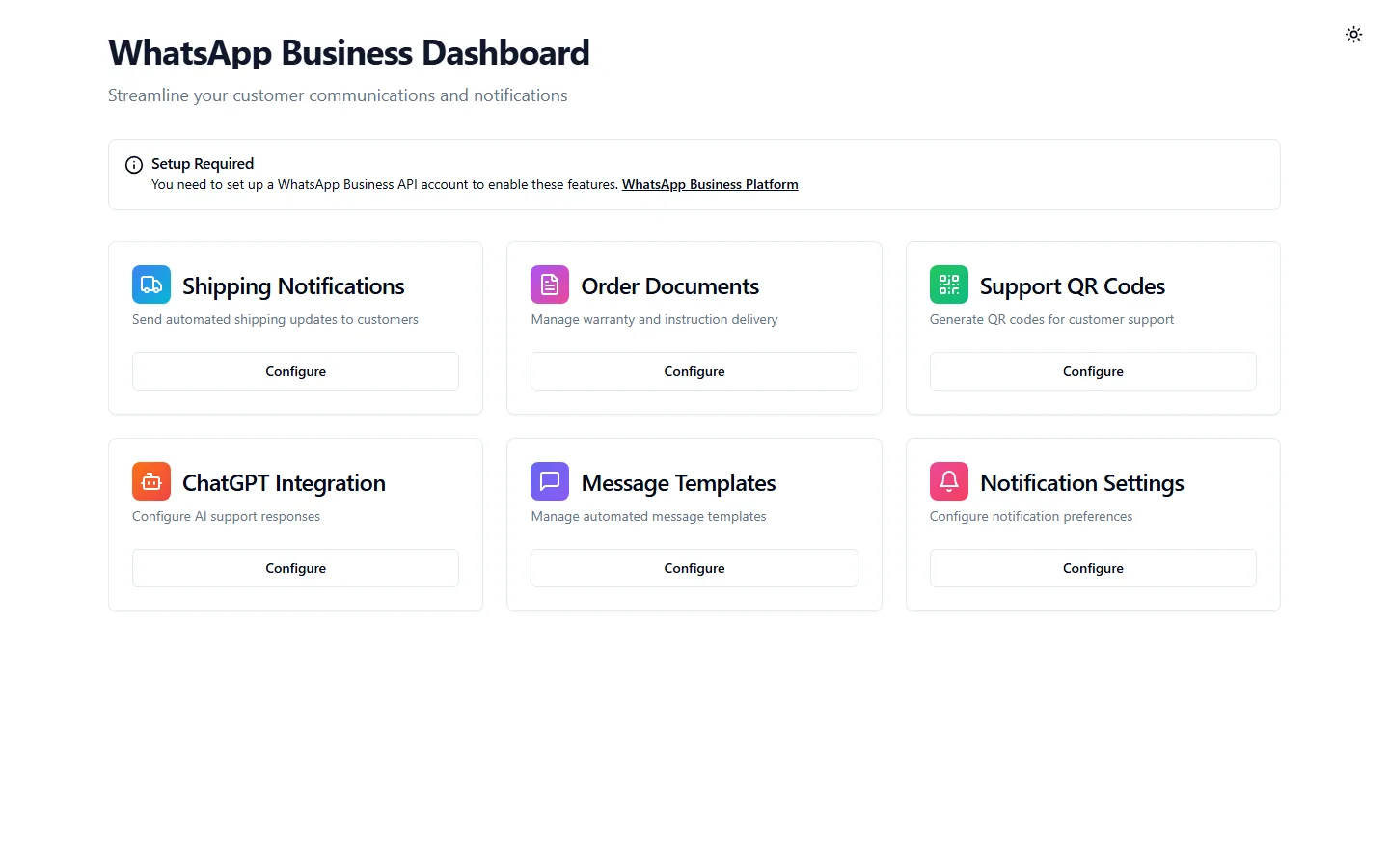Click the Setup Required info icon
This screenshot has height=868, width=1389.
[x=134, y=165]
